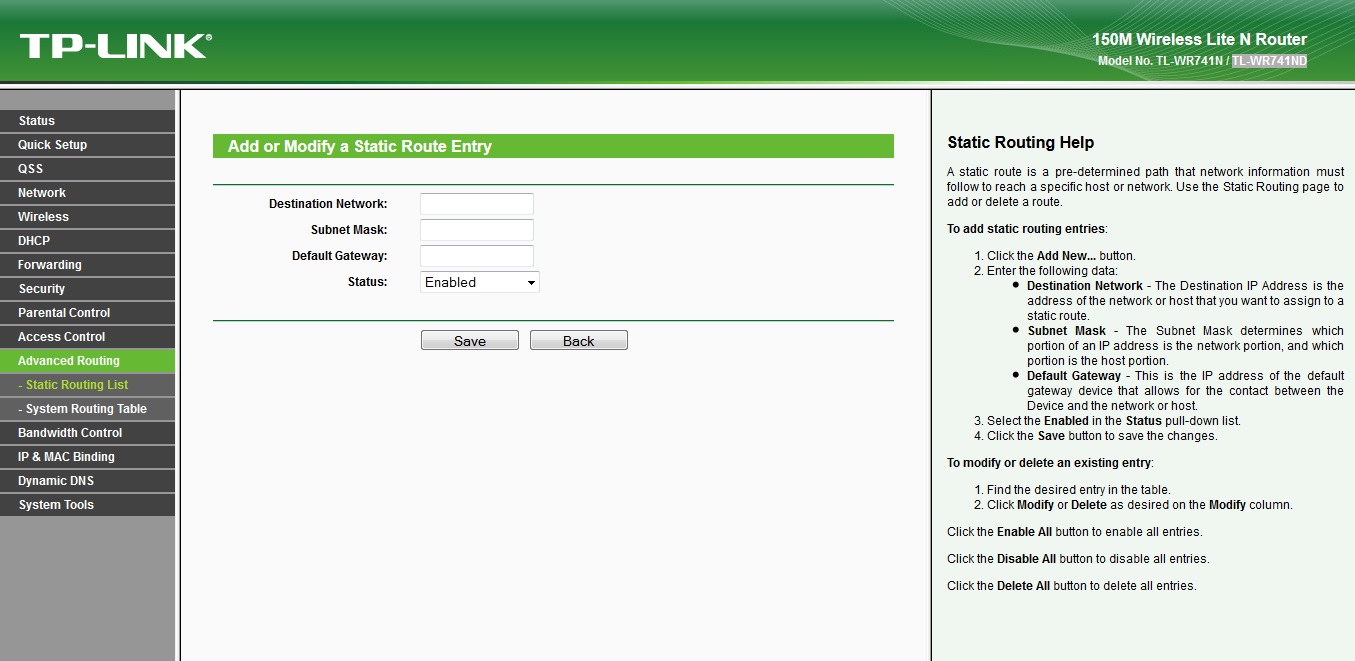The width and height of the screenshot is (1355, 661).
Task: Expand the Wireless settings menu
Action: pyautogui.click(x=44, y=217)
